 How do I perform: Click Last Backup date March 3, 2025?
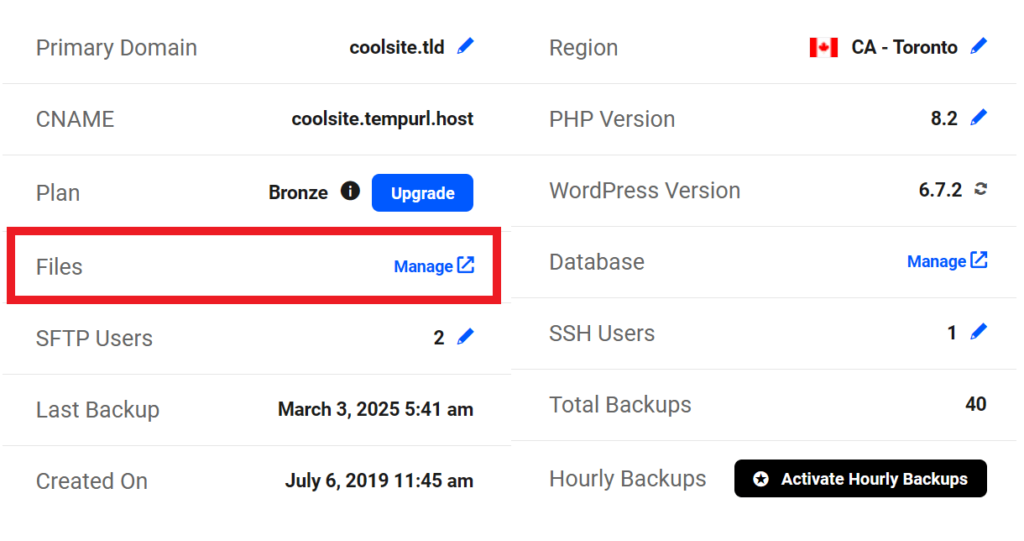click(x=376, y=410)
